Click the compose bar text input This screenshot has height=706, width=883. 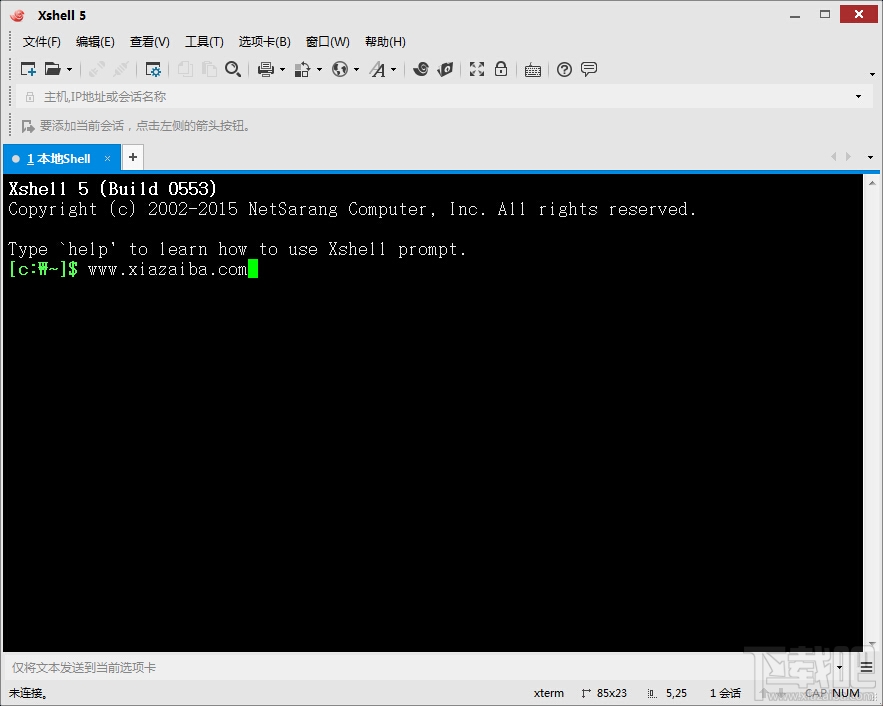(x=417, y=668)
